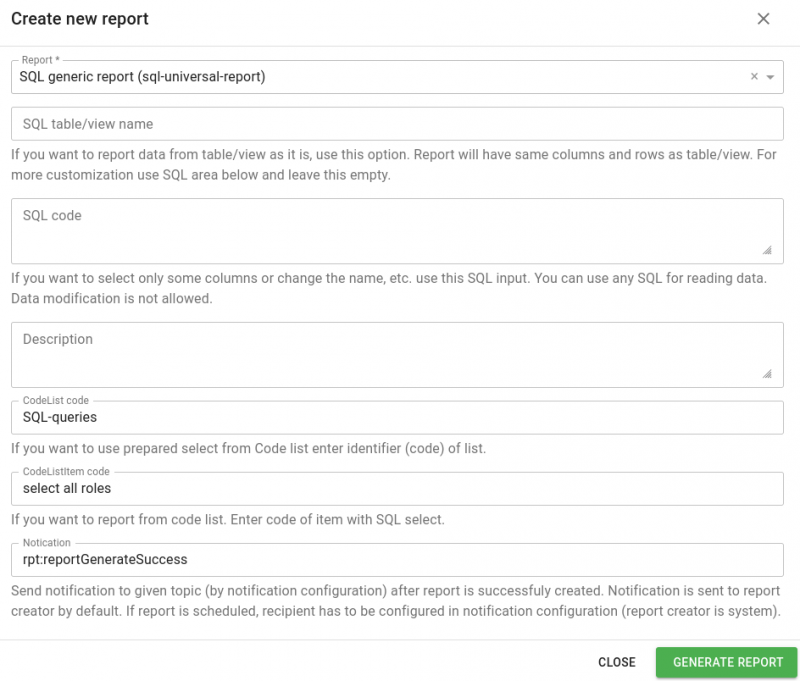Image resolution: width=800 pixels, height=681 pixels.
Task: Click the SQL table/view name field
Action: [x=396, y=124]
